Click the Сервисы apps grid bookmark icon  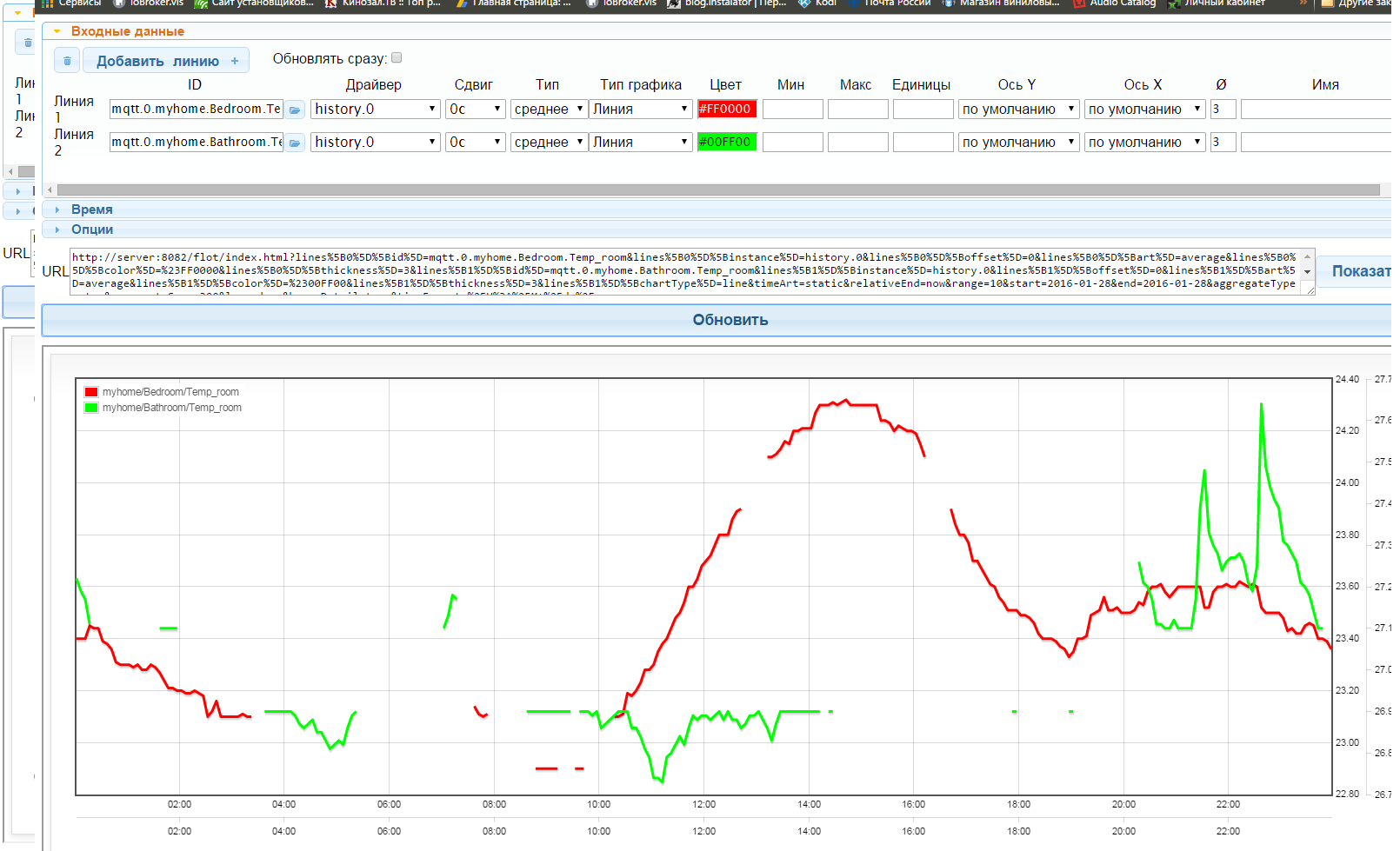pyautogui.click(x=48, y=3)
